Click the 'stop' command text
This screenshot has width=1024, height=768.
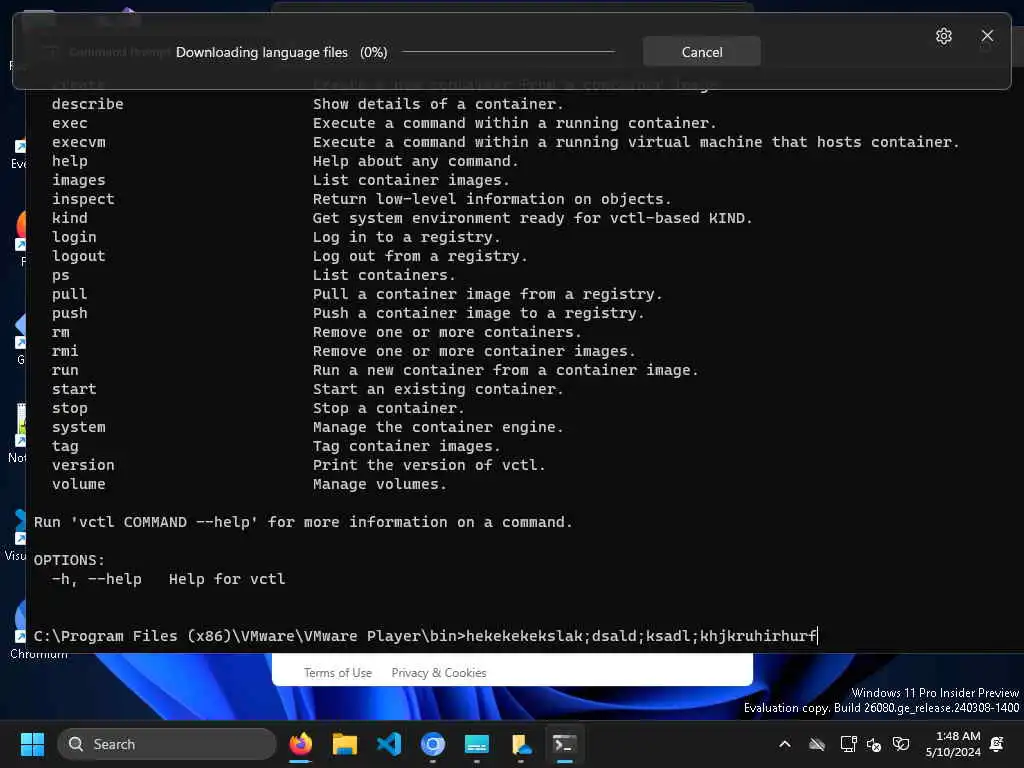(69, 408)
